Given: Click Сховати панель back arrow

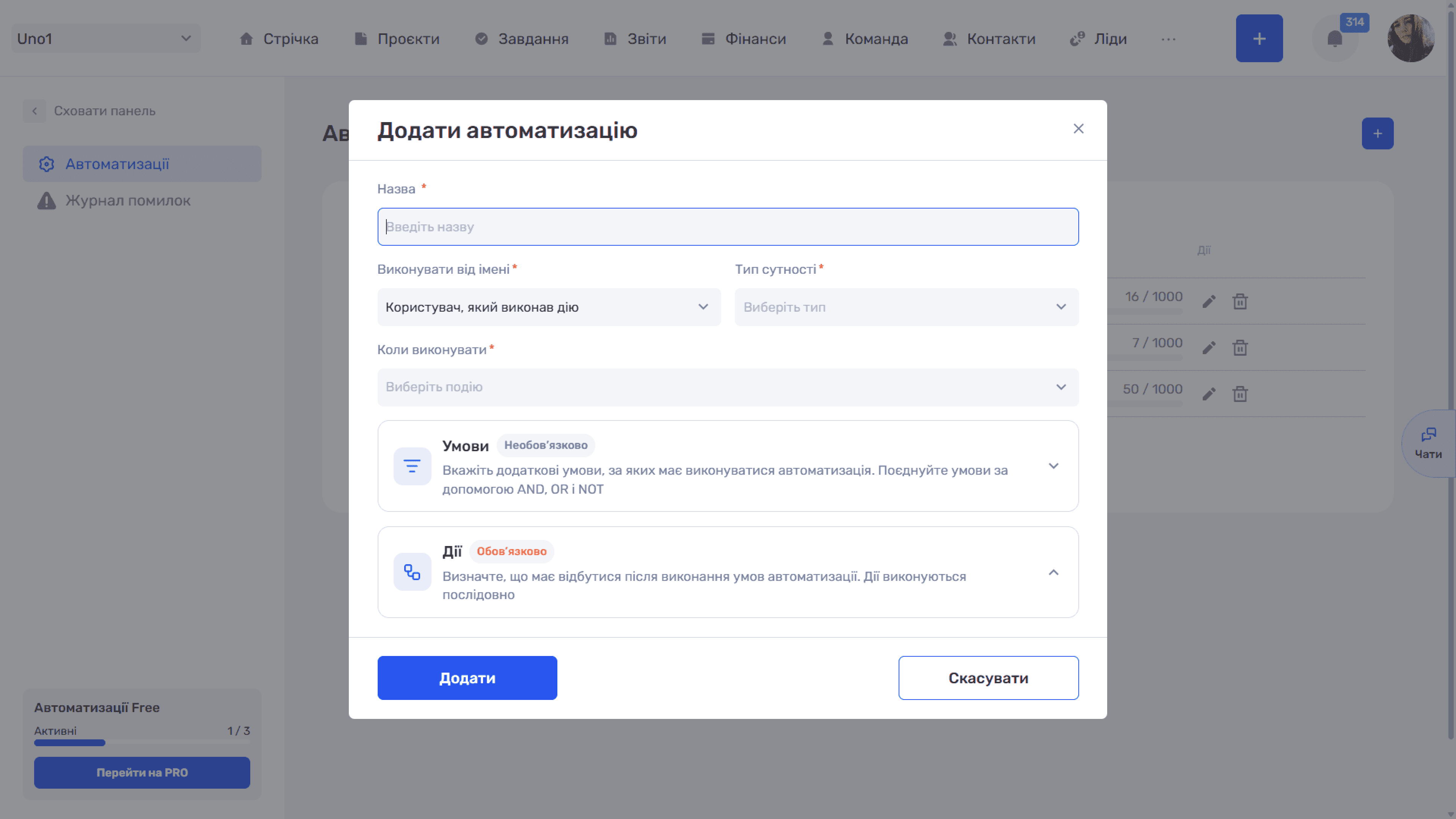Looking at the screenshot, I should pos(35,111).
